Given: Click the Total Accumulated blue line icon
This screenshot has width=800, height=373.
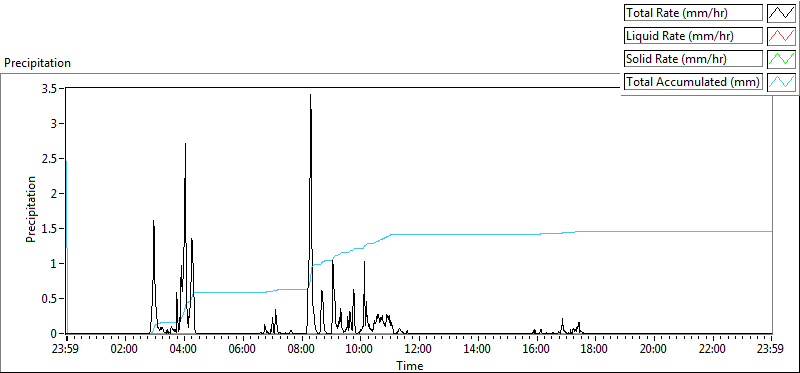Looking at the screenshot, I should click(x=781, y=82).
